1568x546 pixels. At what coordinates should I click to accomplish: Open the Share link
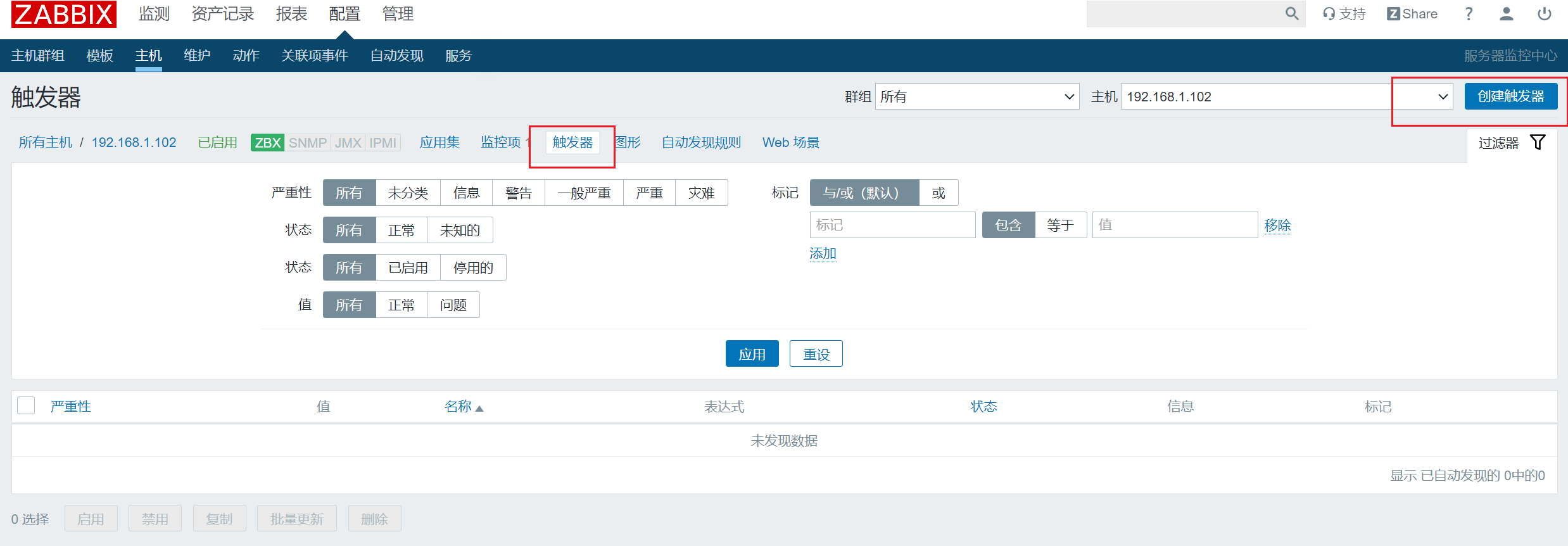1412,14
